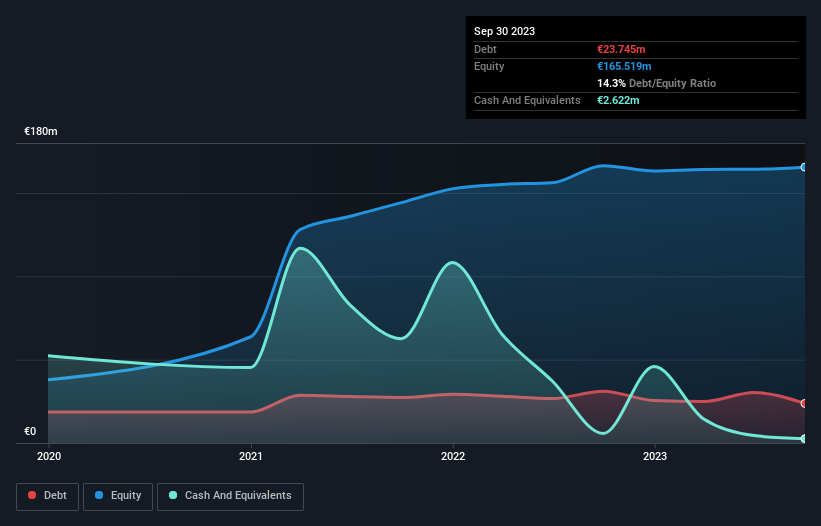The height and width of the screenshot is (526, 821).
Task: Toggle the Debt series legend button
Action: 48,496
